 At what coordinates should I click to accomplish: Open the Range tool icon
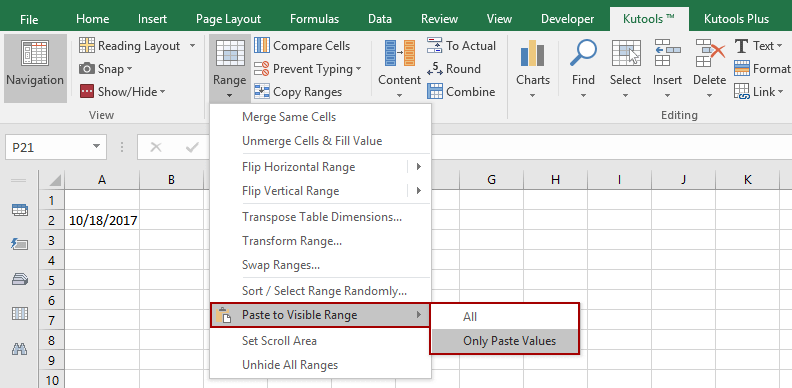(x=230, y=54)
